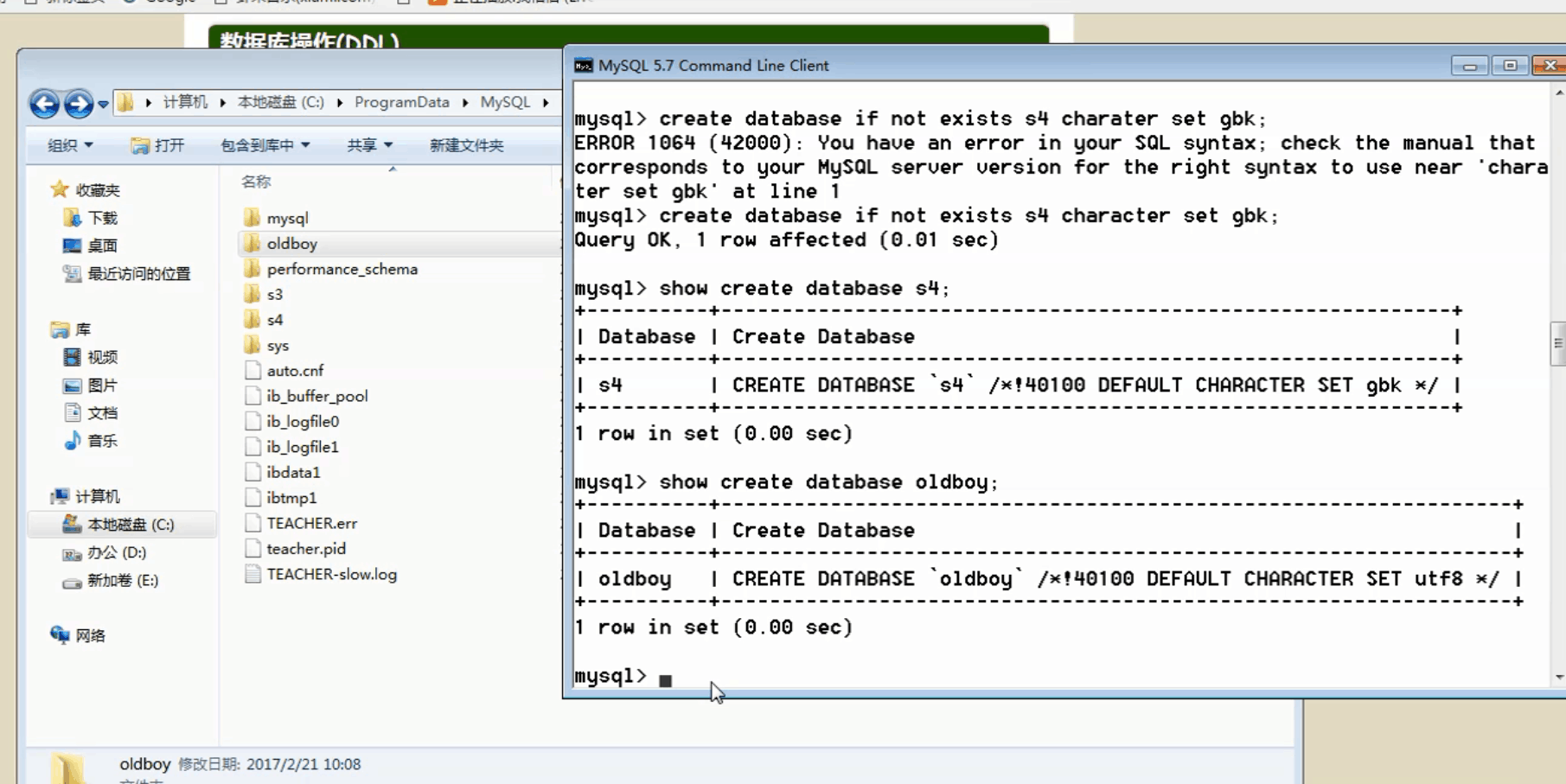The width and height of the screenshot is (1566, 784).
Task: Click the MySQL console scroll-down arrow
Action: point(1558,678)
